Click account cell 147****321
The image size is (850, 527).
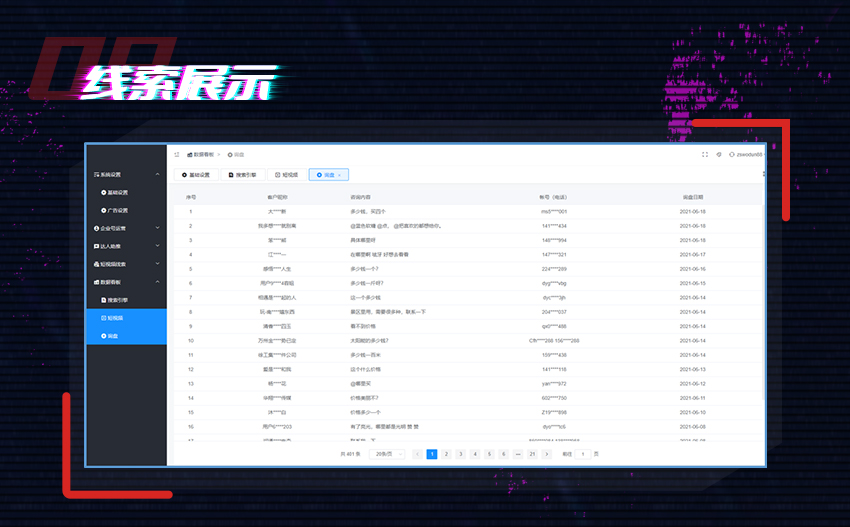click(x=554, y=255)
